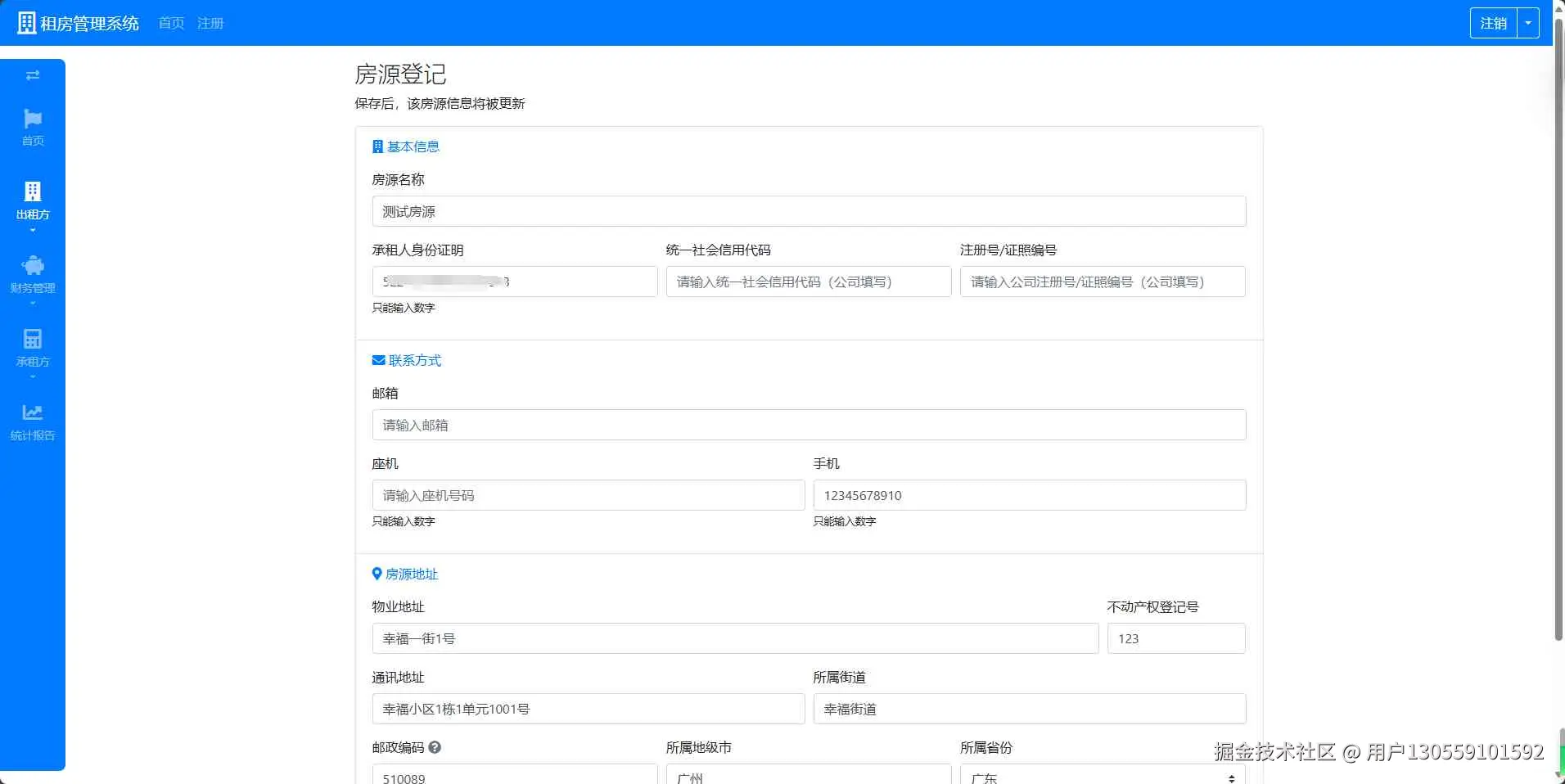Focus the 承租人身份证明 input field
The height and width of the screenshot is (784, 1565).
pyautogui.click(x=515, y=282)
